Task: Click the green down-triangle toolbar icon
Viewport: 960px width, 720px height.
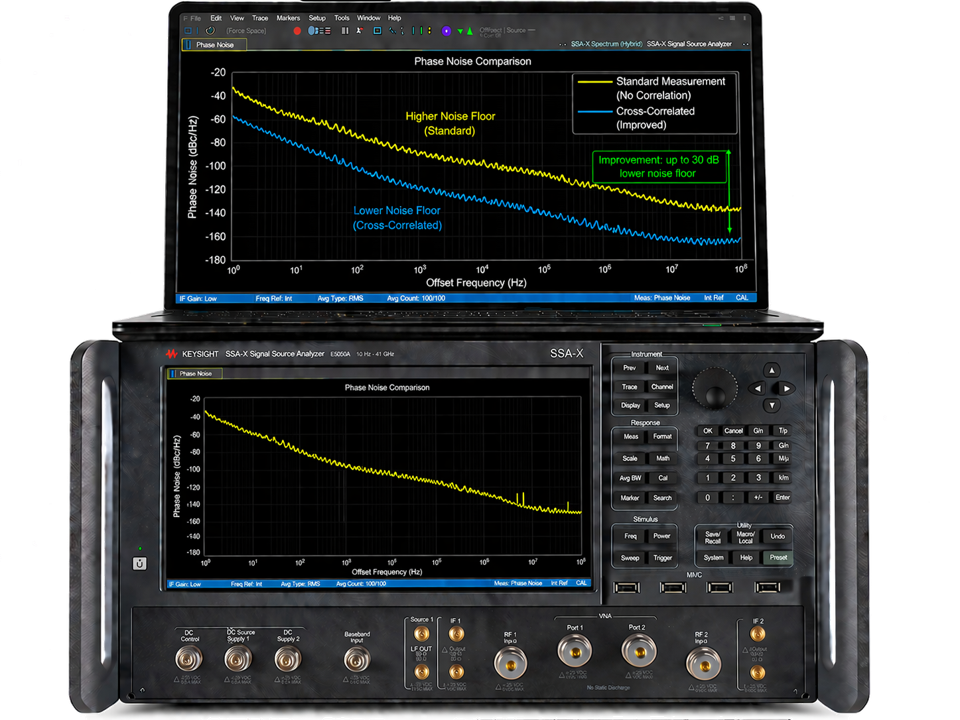Action: coord(460,31)
